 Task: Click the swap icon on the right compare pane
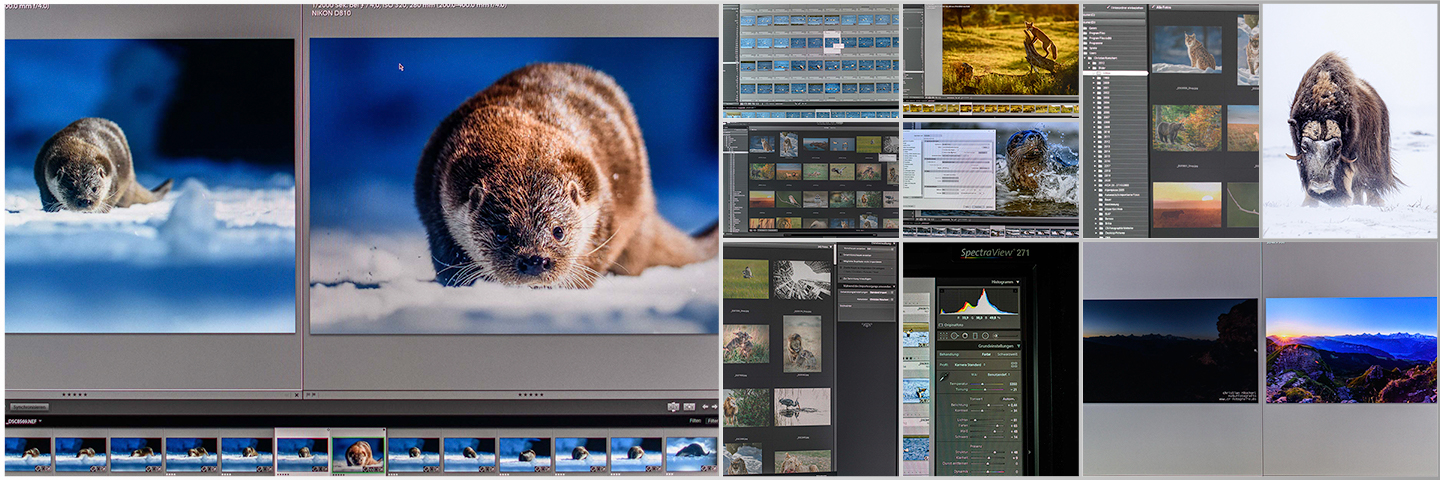[673, 407]
